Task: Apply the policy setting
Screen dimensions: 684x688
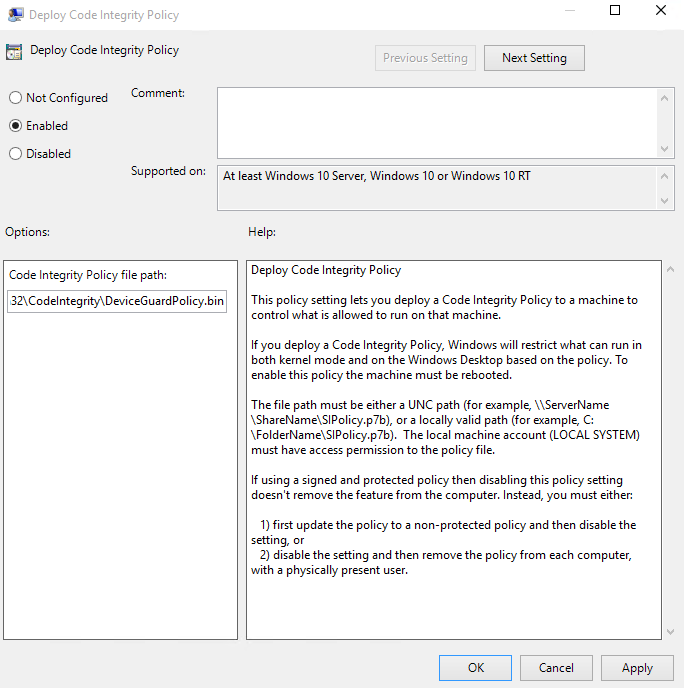Action: 637,668
